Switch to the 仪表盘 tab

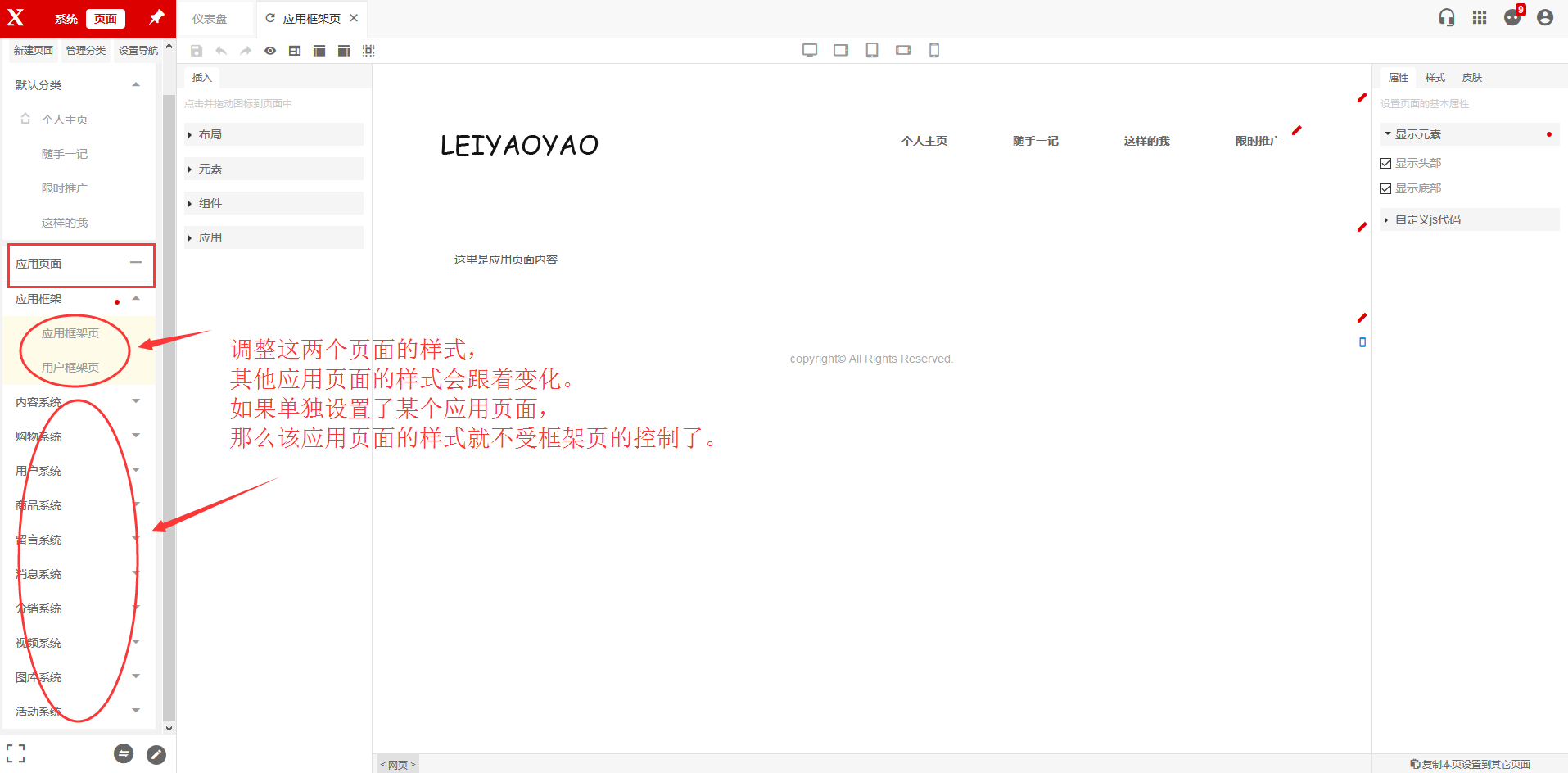(x=210, y=19)
